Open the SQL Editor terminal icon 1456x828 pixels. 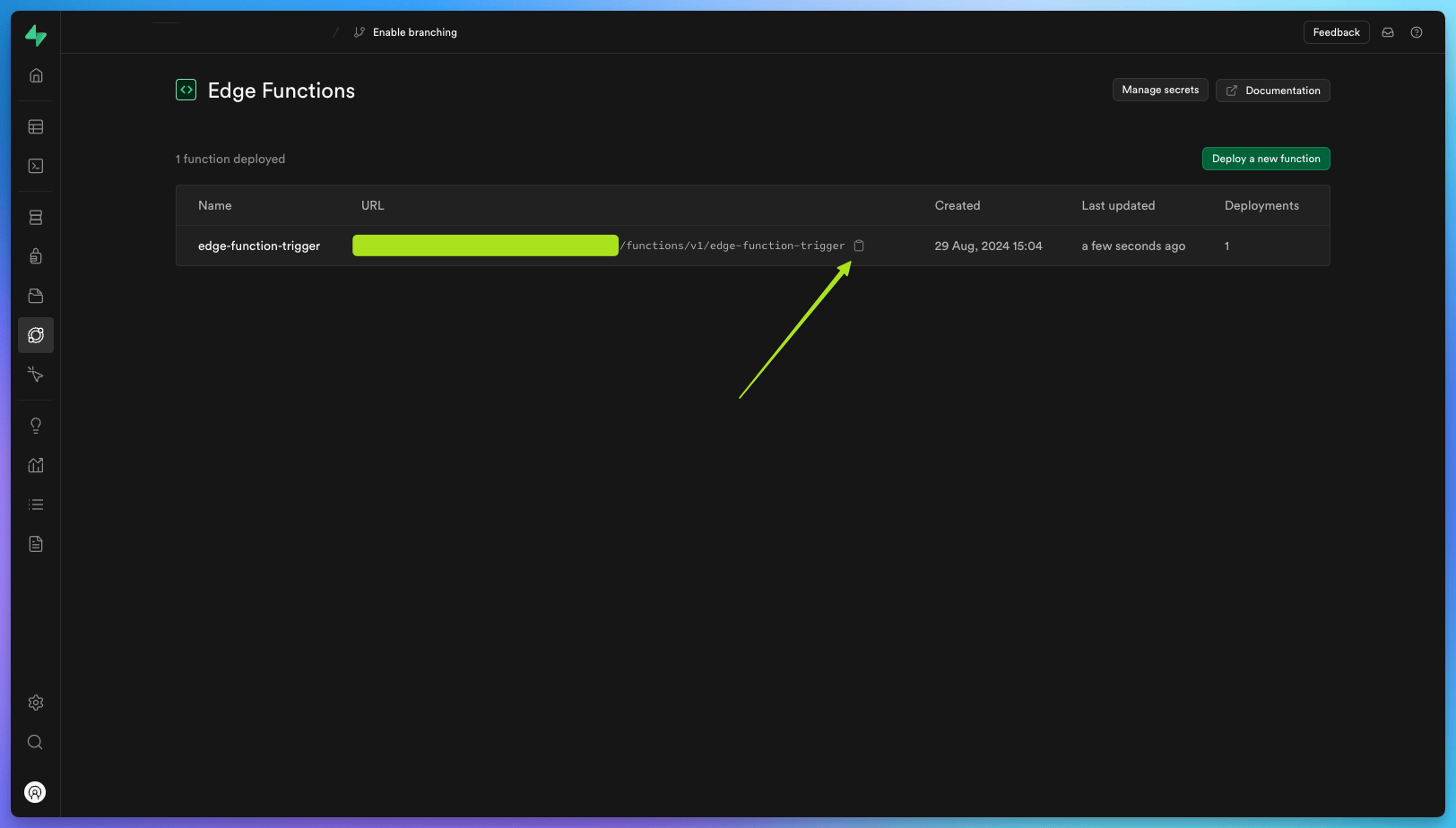[36, 166]
